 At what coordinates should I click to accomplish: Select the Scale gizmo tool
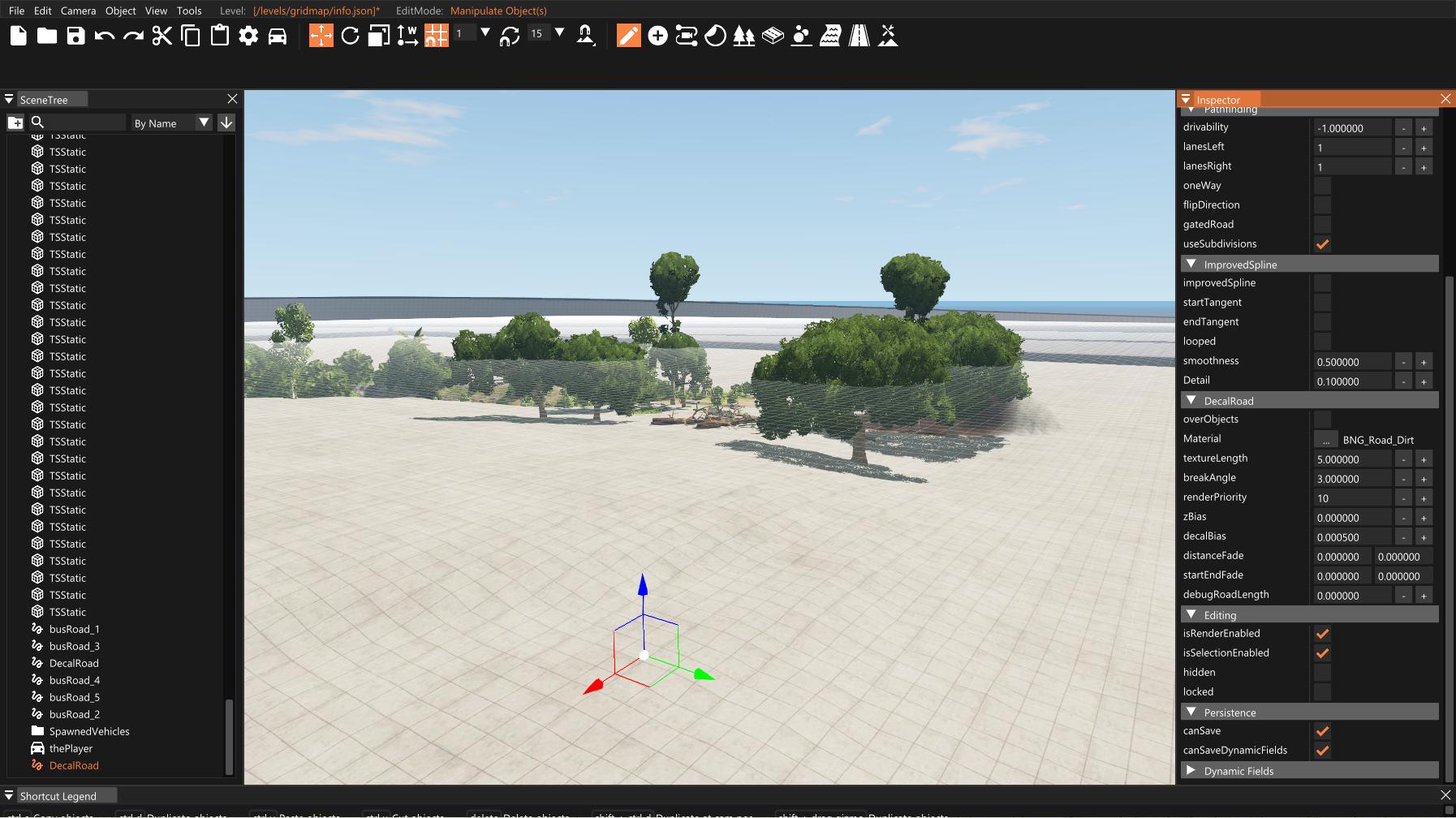tap(379, 36)
